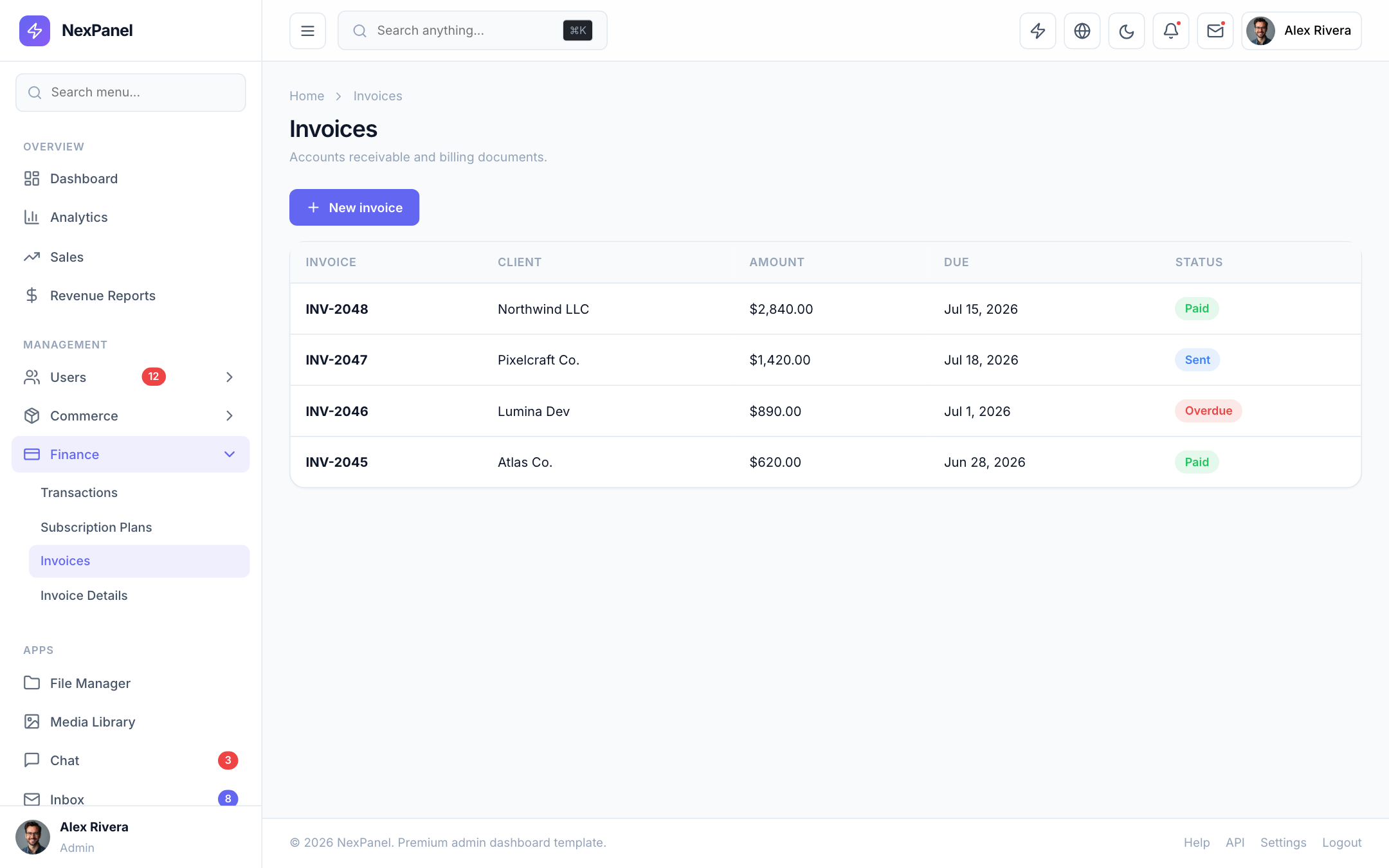Viewport: 1389px width, 868px height.
Task: Open Revenue Reports page
Action: point(131,296)
